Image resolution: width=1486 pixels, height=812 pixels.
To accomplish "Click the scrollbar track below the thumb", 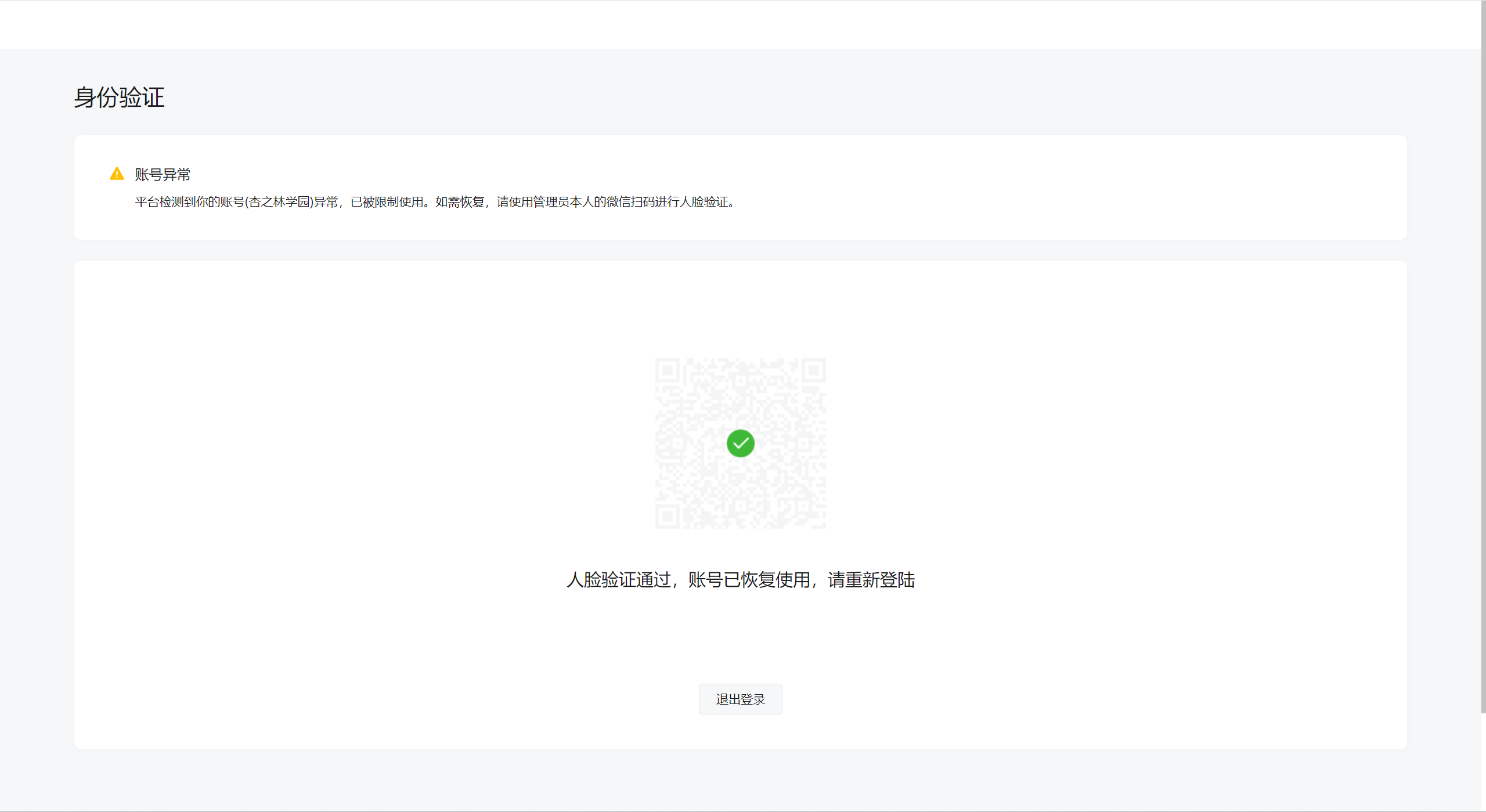I will pyautogui.click(x=1483, y=763).
